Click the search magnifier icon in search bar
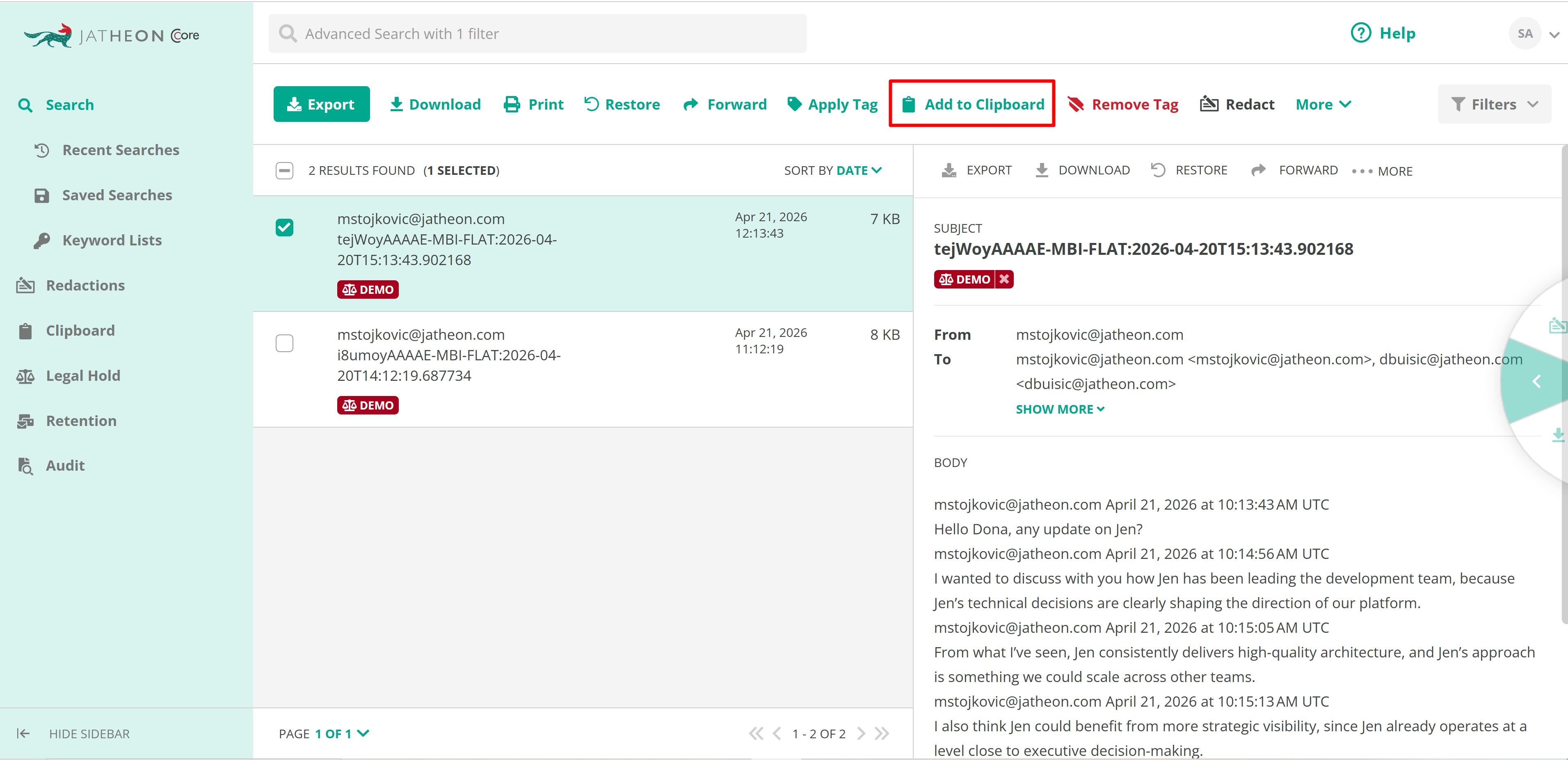 point(287,34)
